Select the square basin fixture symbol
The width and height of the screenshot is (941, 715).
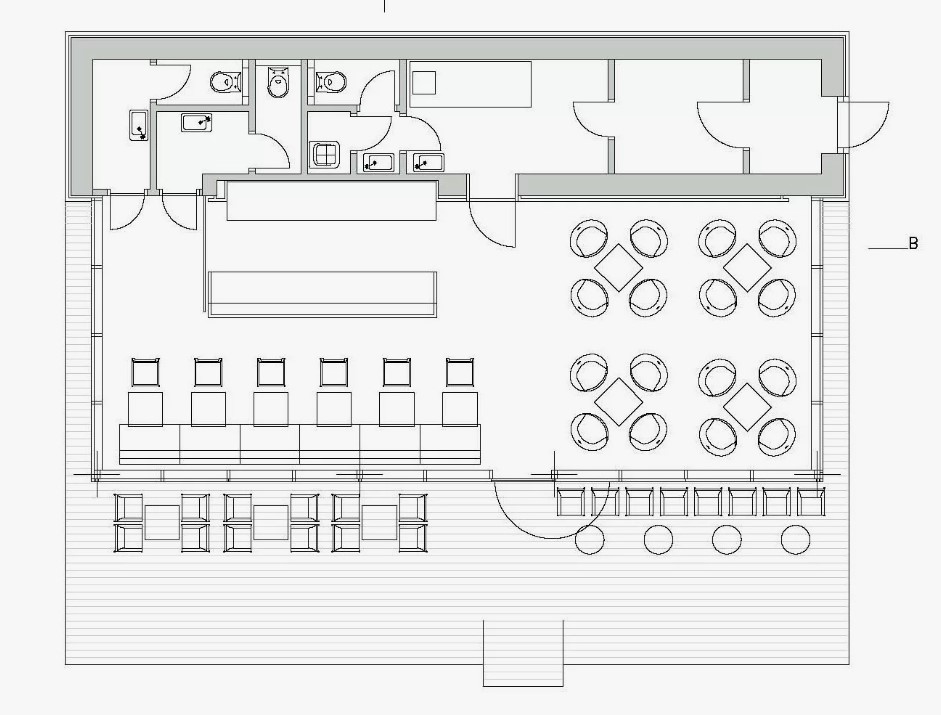tap(325, 154)
